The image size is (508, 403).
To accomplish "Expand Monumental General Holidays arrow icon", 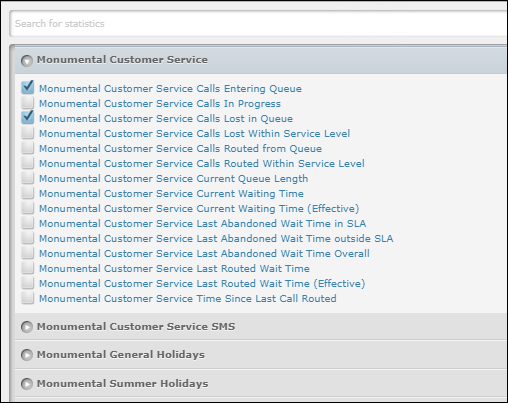I will coord(27,355).
